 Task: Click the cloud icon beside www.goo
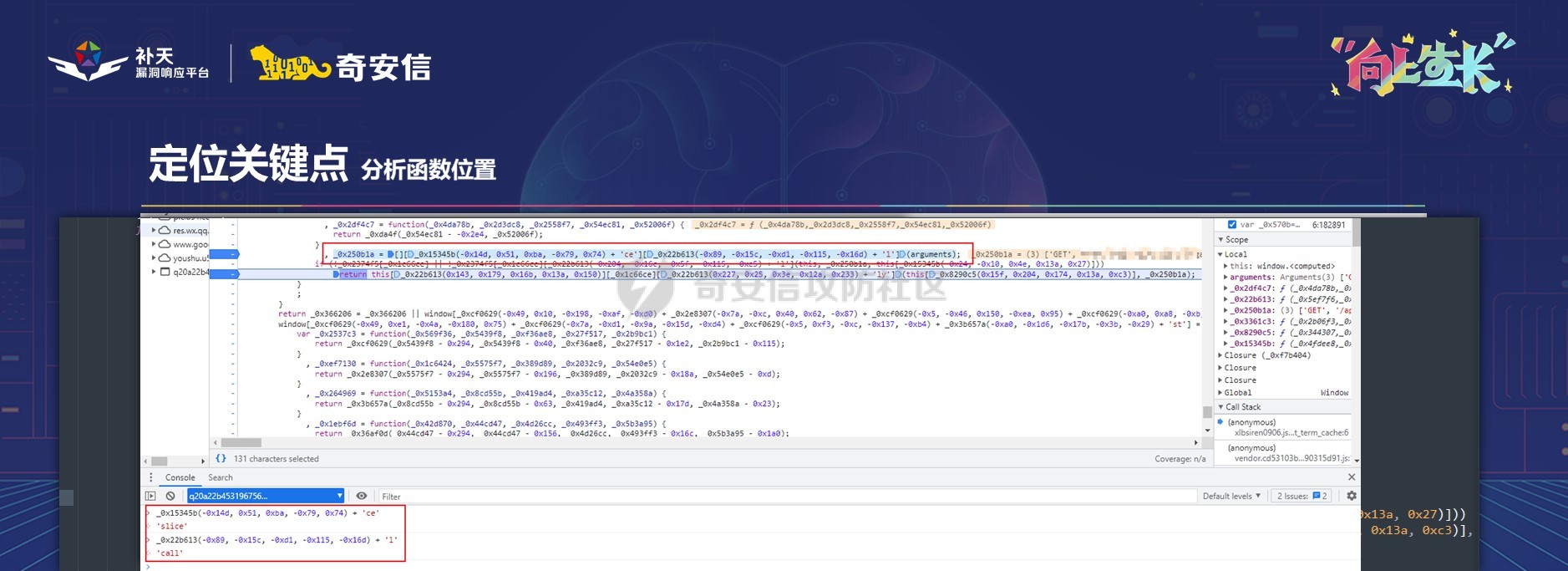tap(165, 244)
